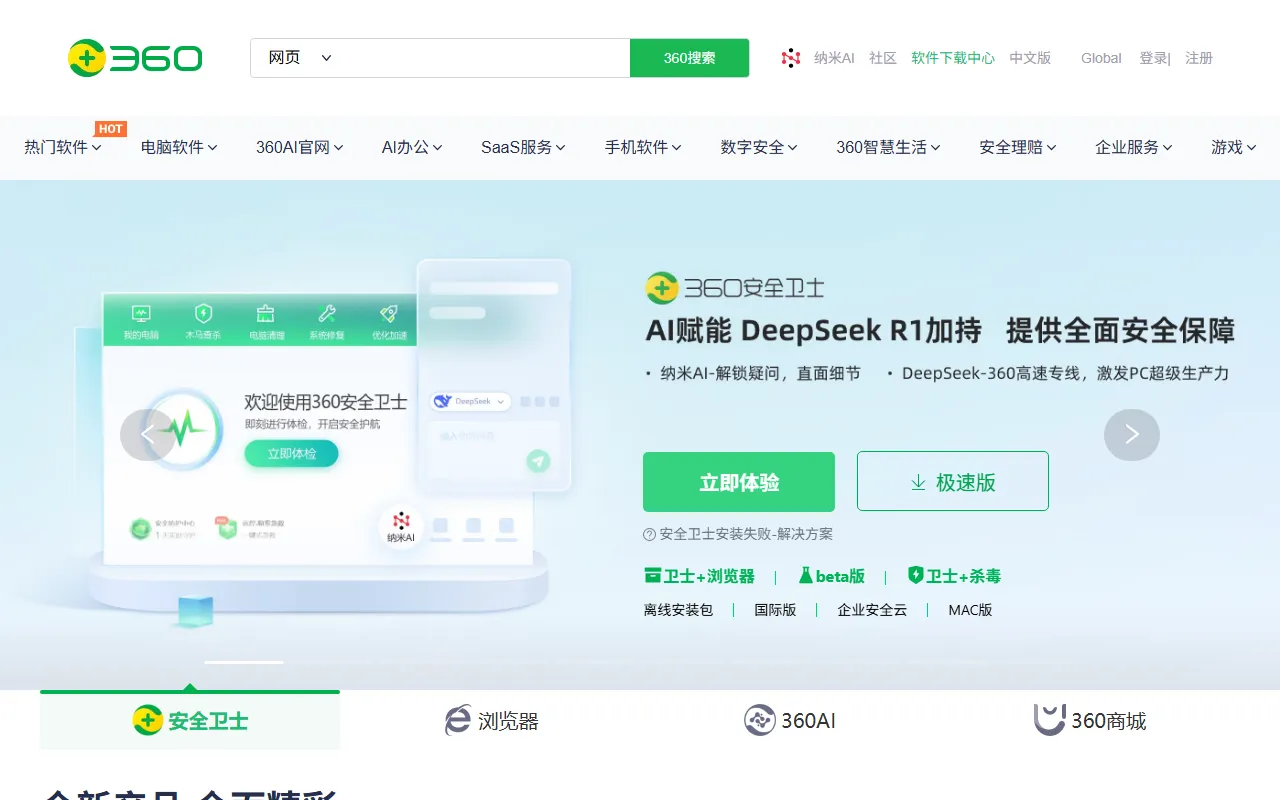
Task: Switch to the 浏览器 product tab
Action: pyautogui.click(x=491, y=720)
